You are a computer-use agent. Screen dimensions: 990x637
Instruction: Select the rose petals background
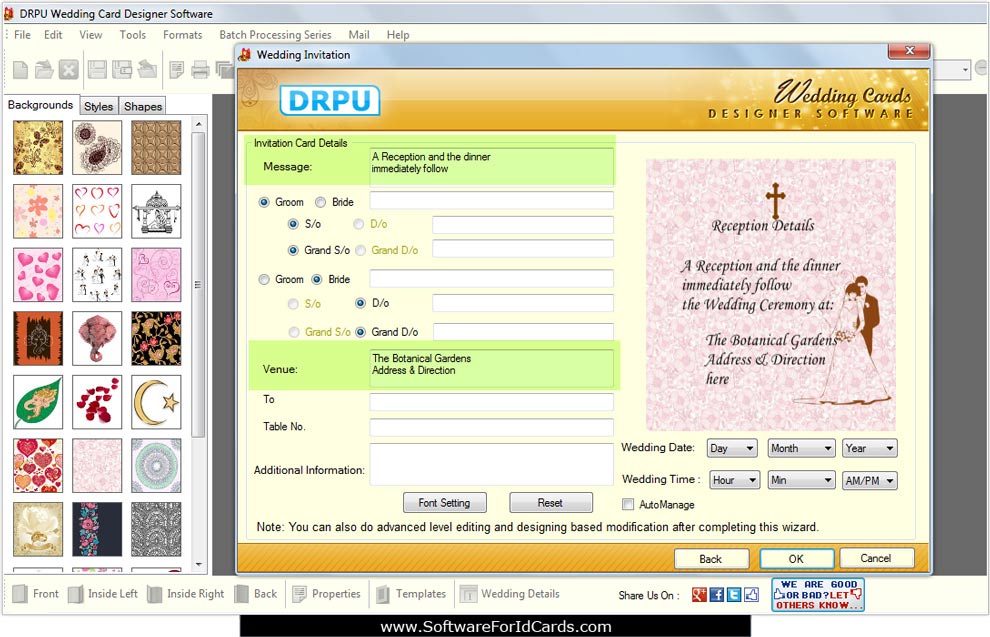(x=97, y=402)
